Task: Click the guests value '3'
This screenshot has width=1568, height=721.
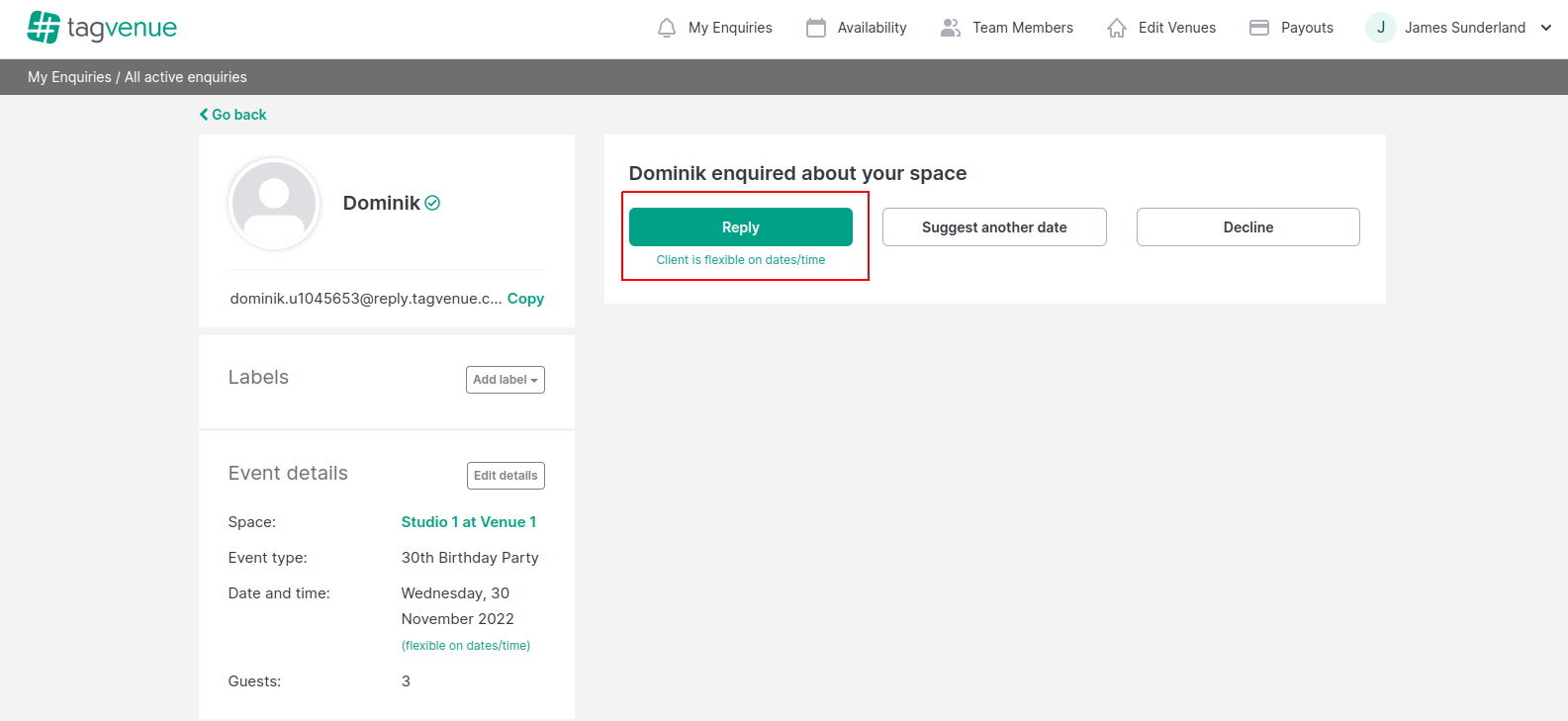Action: (x=406, y=681)
